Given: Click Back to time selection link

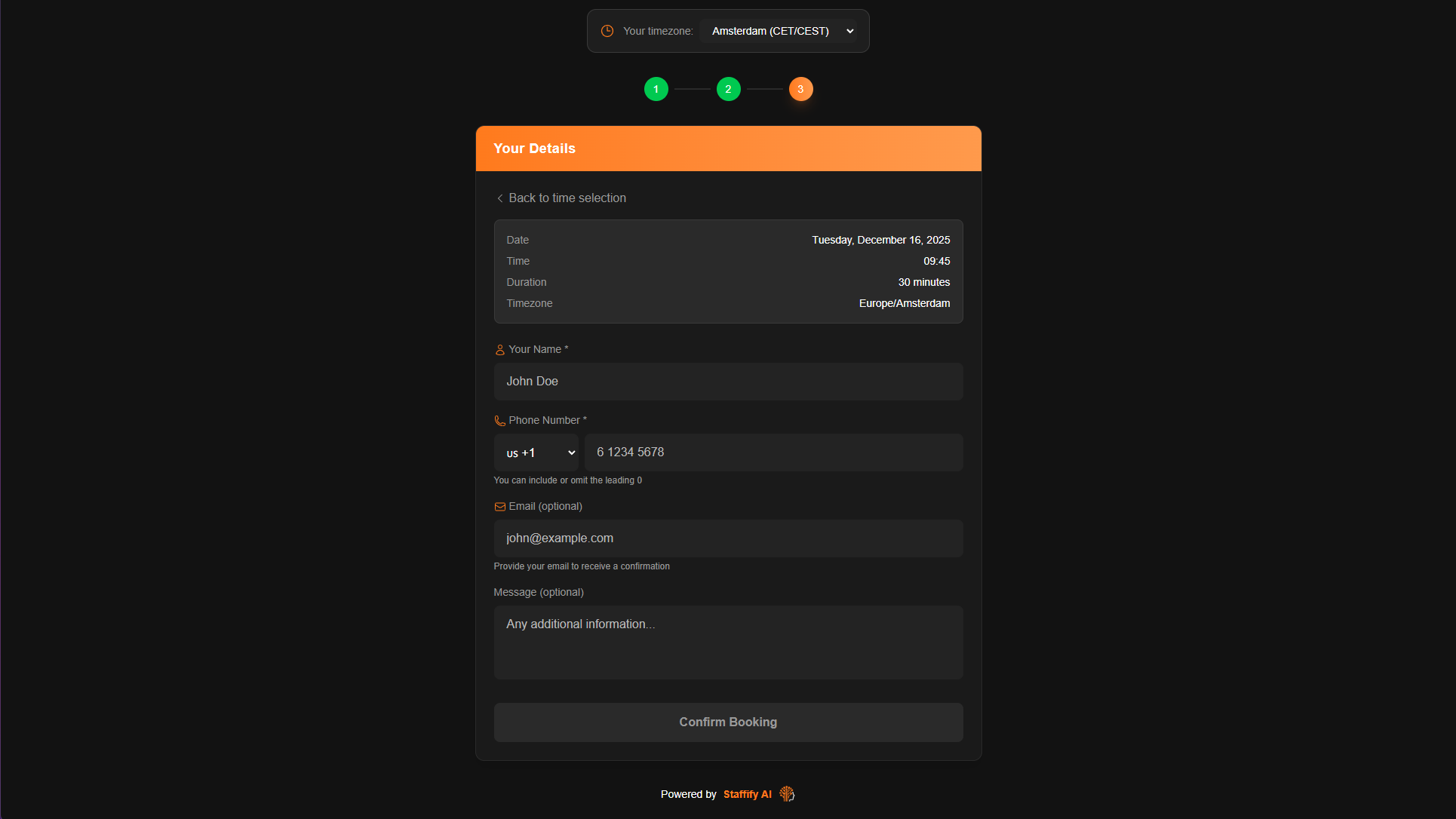Looking at the screenshot, I should click(x=567, y=198).
